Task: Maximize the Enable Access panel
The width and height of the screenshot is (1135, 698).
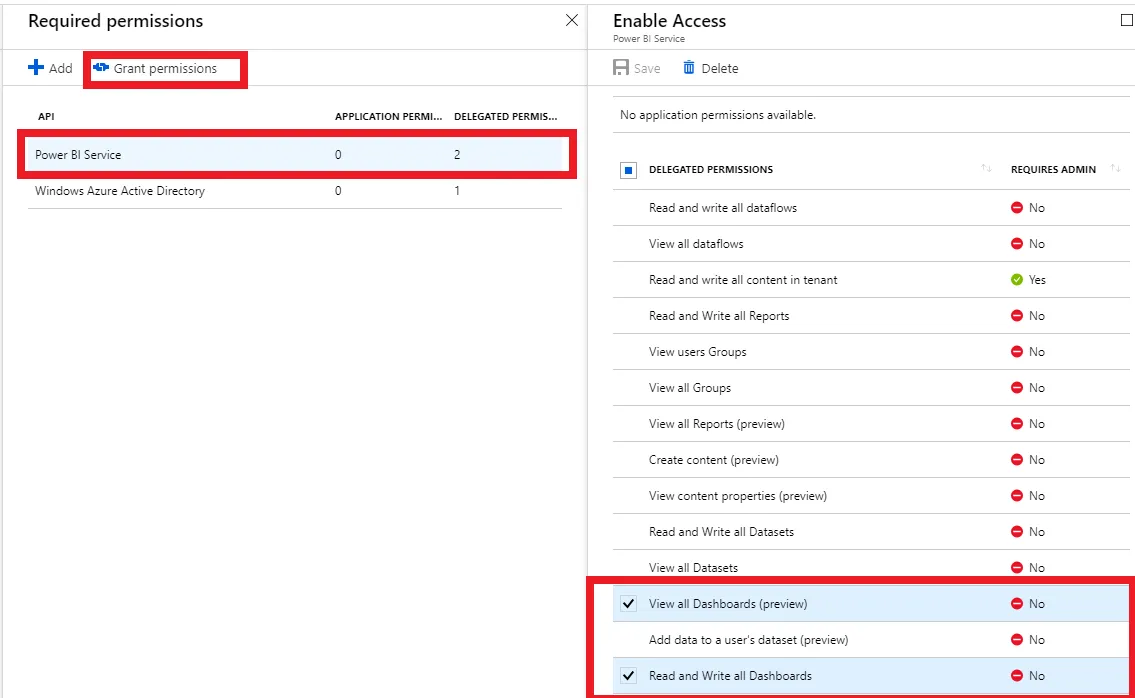Action: pos(1127,20)
